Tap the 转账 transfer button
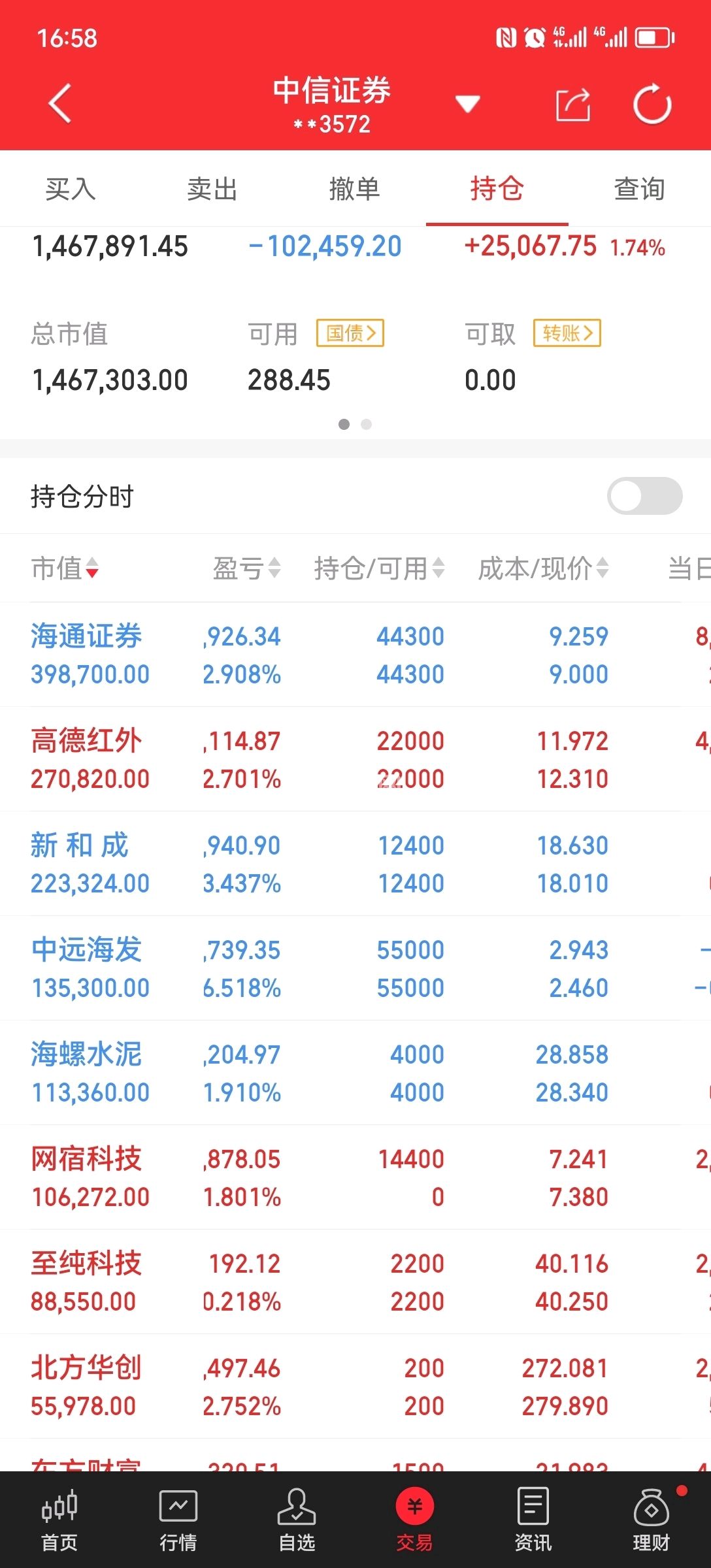Image resolution: width=711 pixels, height=1568 pixels. click(x=567, y=333)
